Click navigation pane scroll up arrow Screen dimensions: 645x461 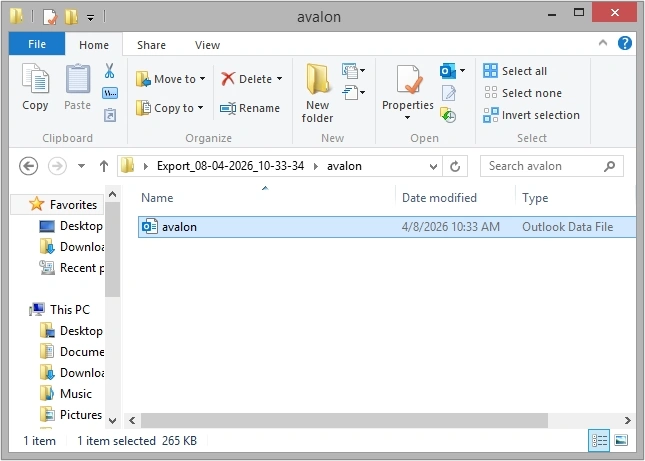coord(113,194)
